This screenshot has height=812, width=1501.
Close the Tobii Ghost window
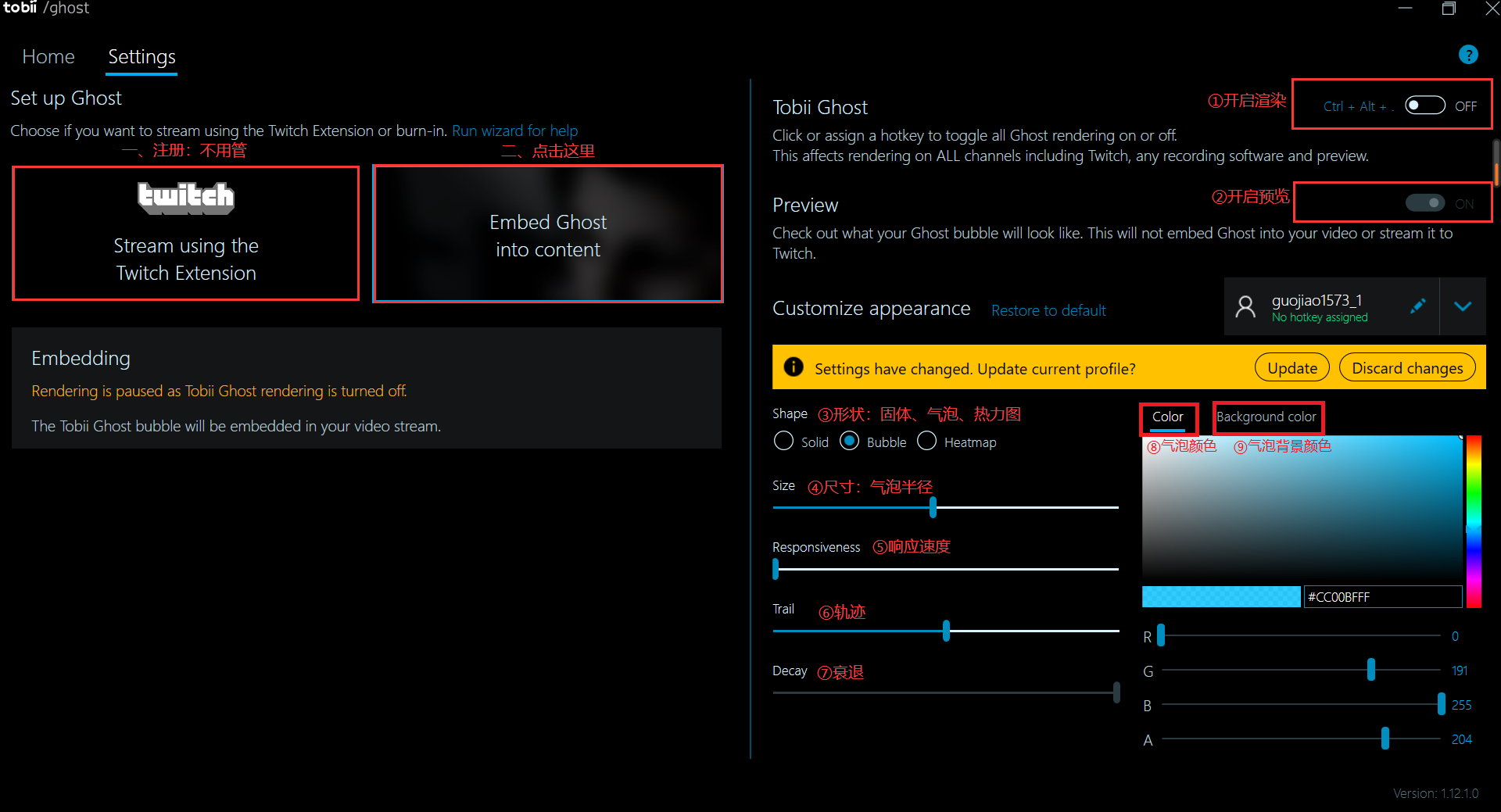(1492, 9)
